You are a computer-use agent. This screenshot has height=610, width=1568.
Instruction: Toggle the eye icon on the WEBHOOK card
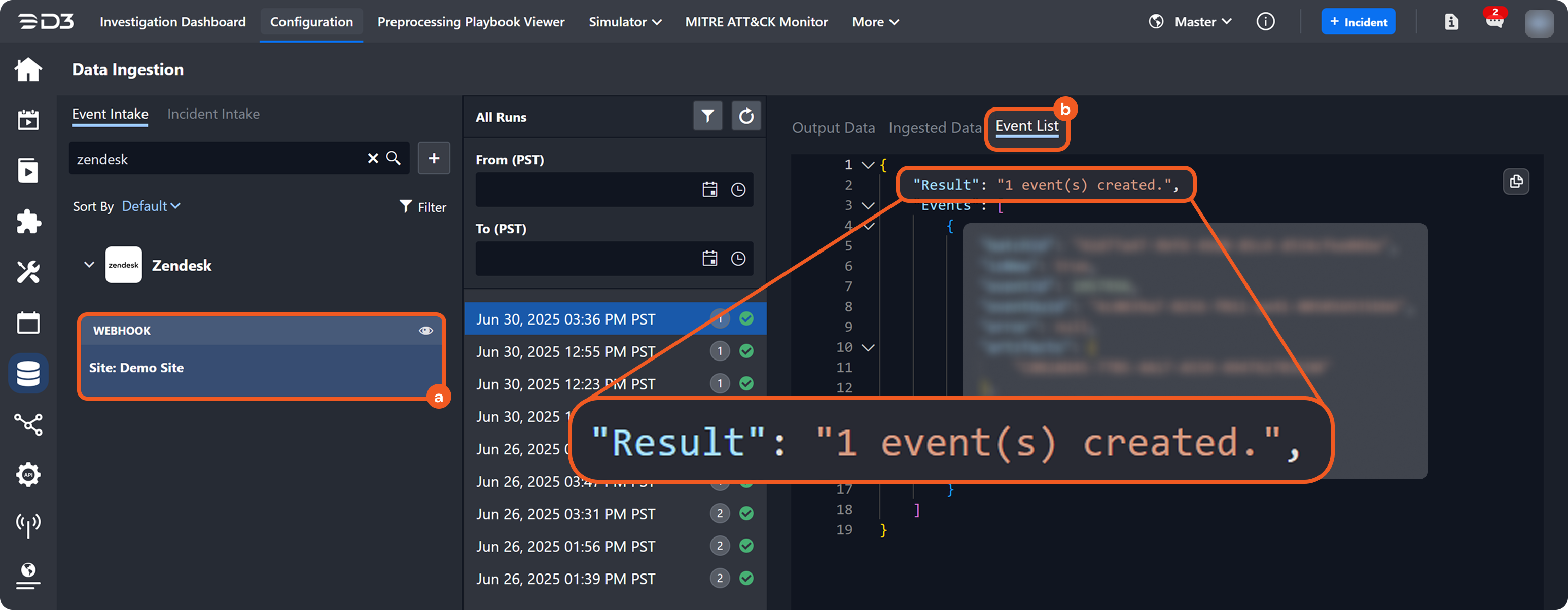[426, 331]
